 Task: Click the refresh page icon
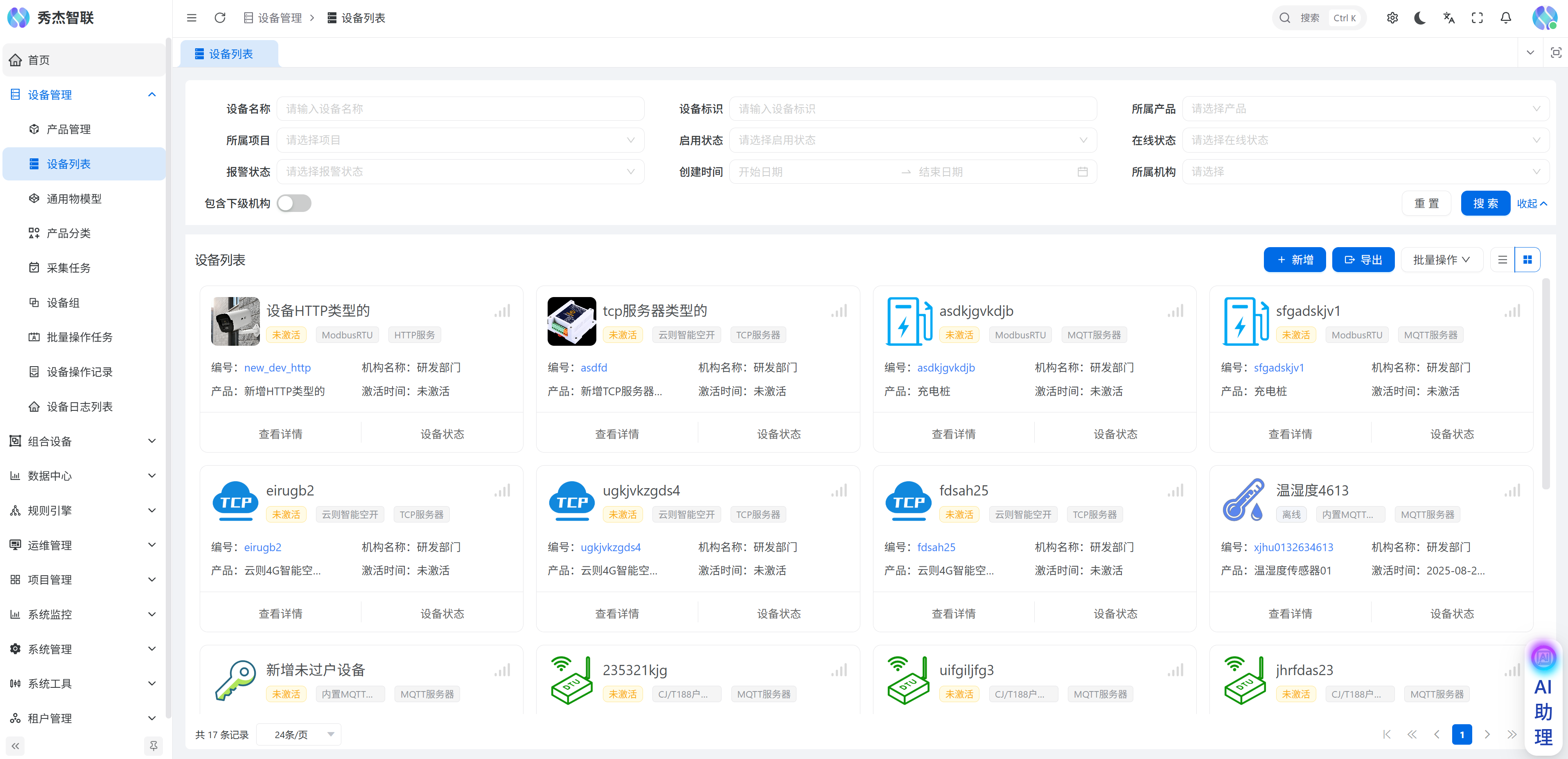coord(220,18)
